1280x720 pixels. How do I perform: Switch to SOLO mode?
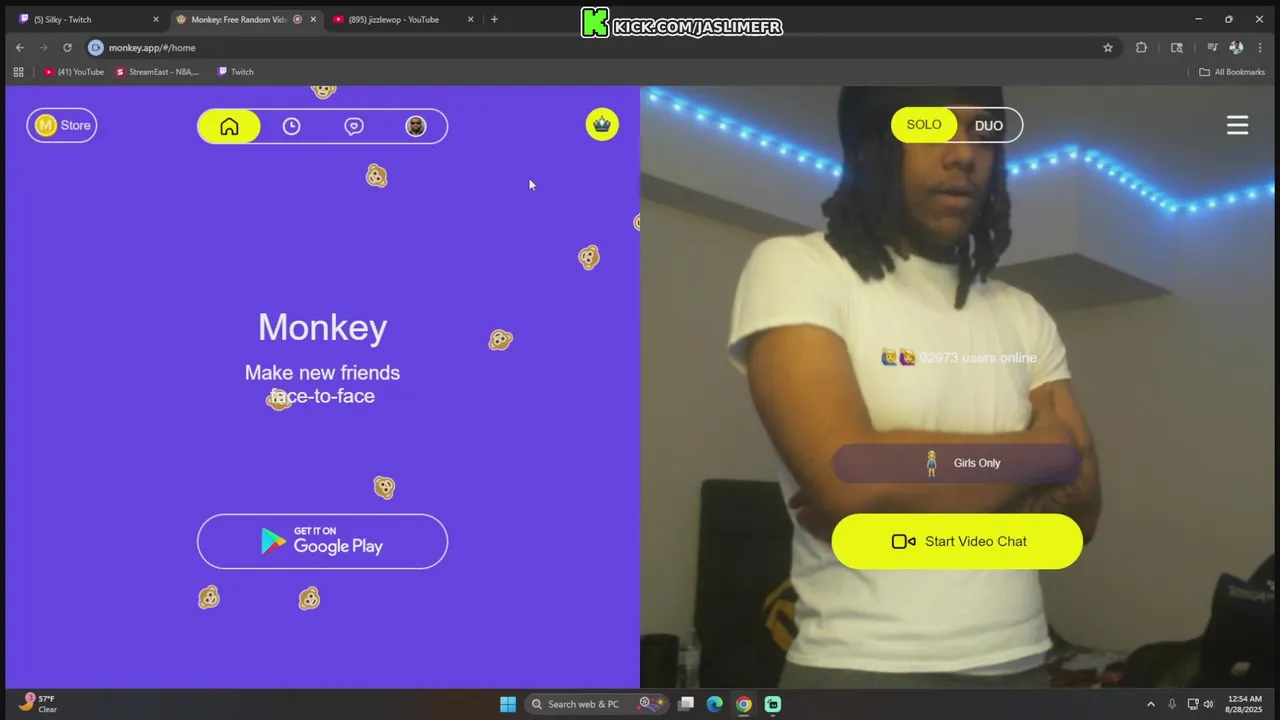pos(924,125)
